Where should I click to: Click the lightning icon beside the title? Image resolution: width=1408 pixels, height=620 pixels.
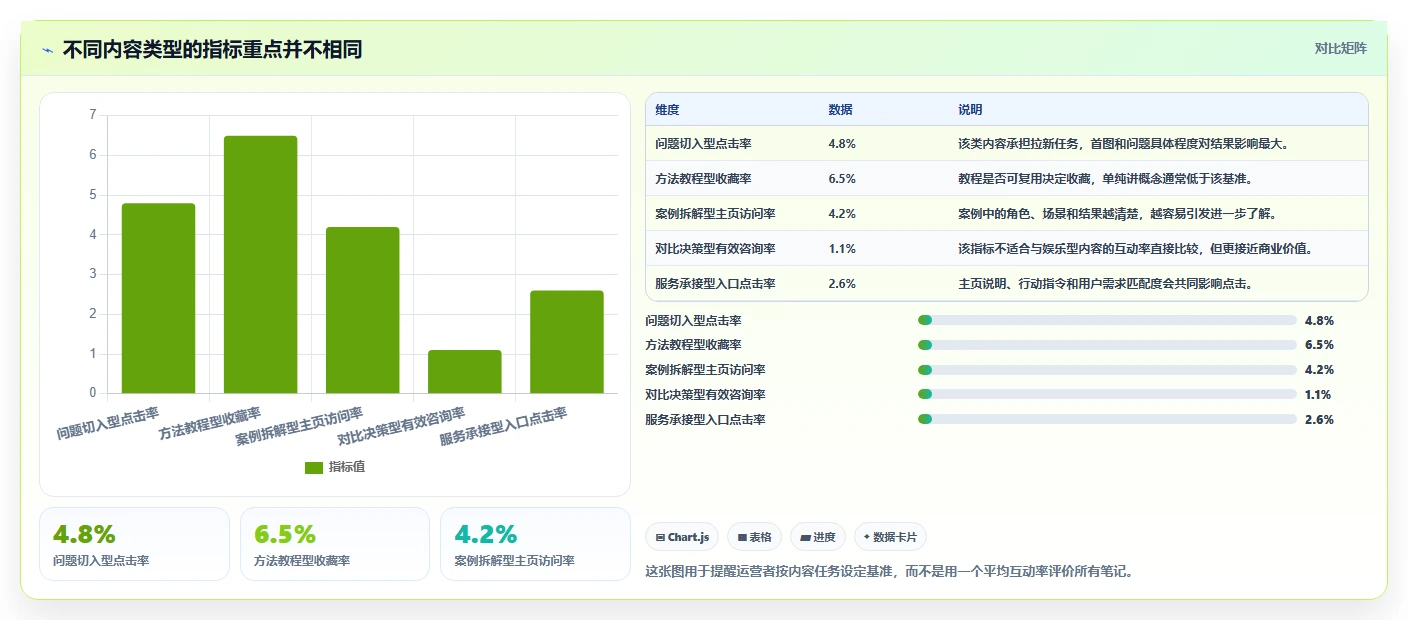click(48, 49)
